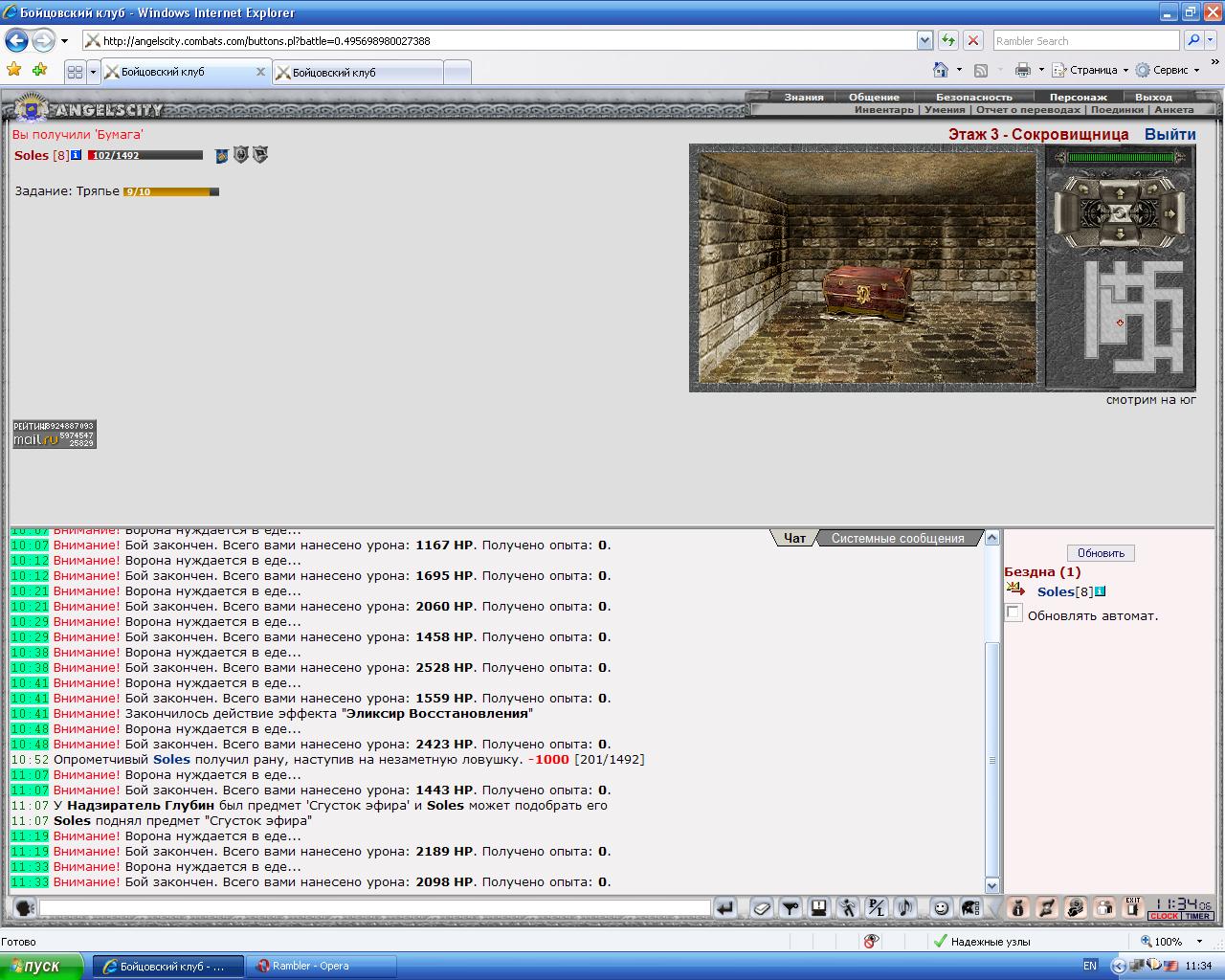Open the 'Отчет о переводах' link
Image resolution: width=1225 pixels, height=980 pixels.
coord(1028,109)
